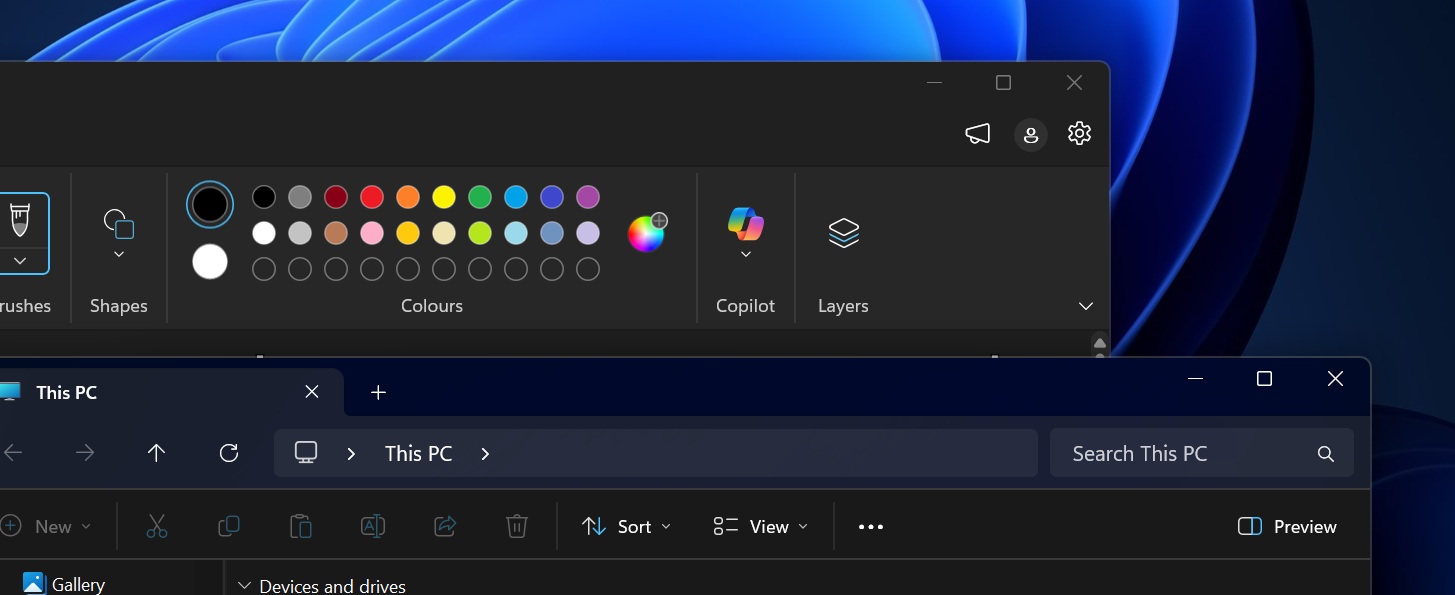Collapse the Paint ribbon with the chevron

tap(1086, 306)
